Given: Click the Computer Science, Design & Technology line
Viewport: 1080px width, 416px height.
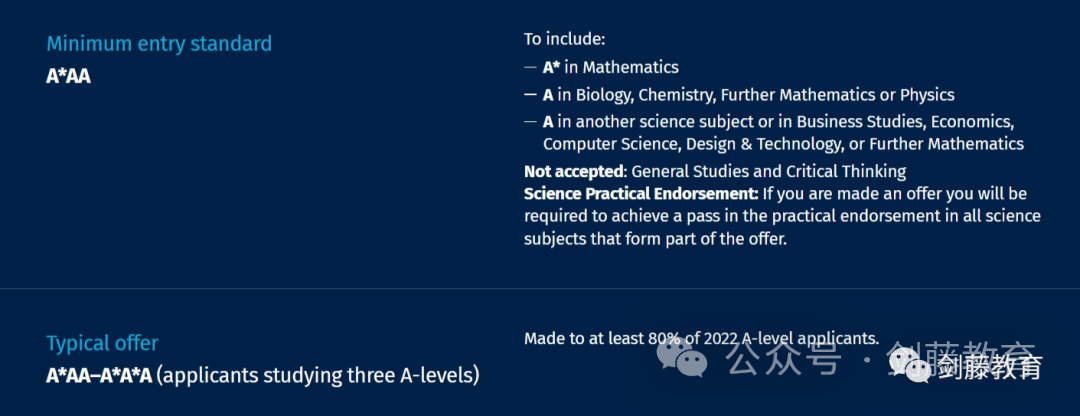Looking at the screenshot, I should click(783, 144).
